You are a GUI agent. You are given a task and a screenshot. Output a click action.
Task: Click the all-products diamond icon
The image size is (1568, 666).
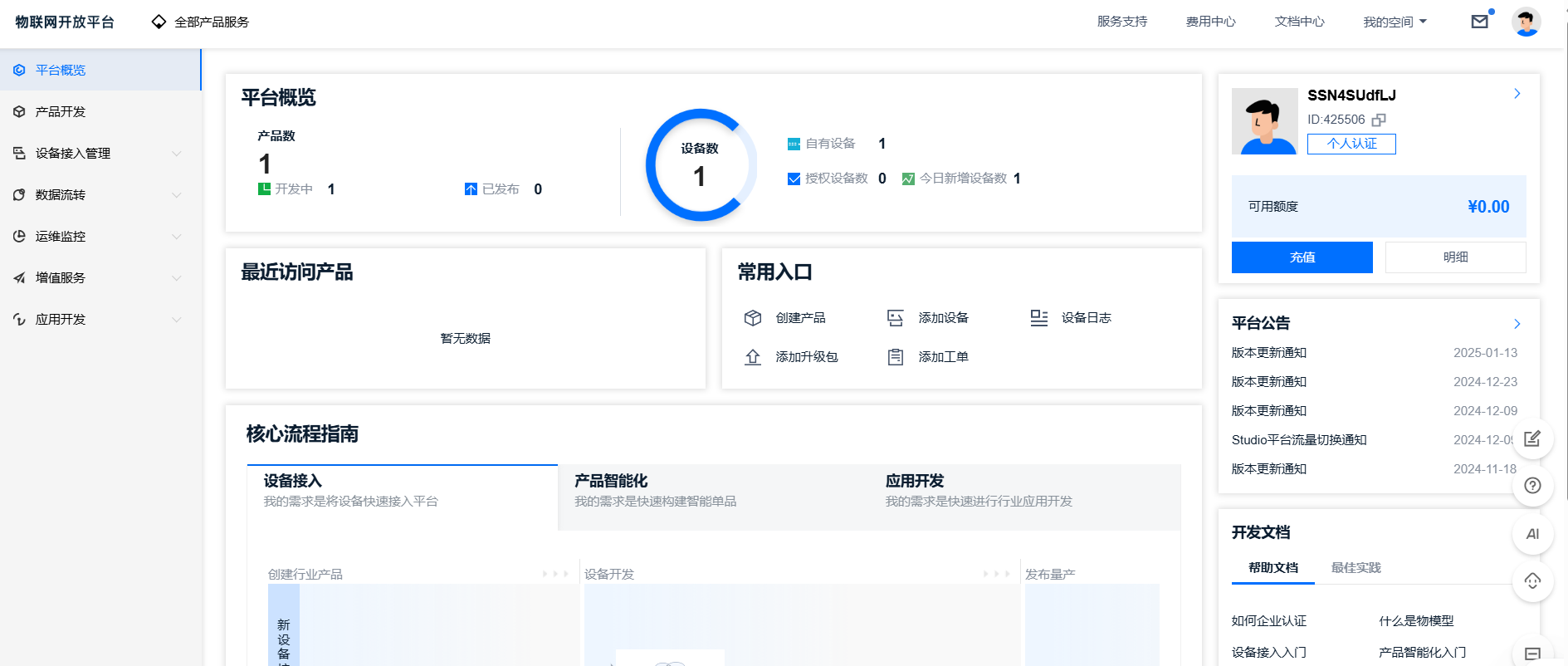point(159,22)
